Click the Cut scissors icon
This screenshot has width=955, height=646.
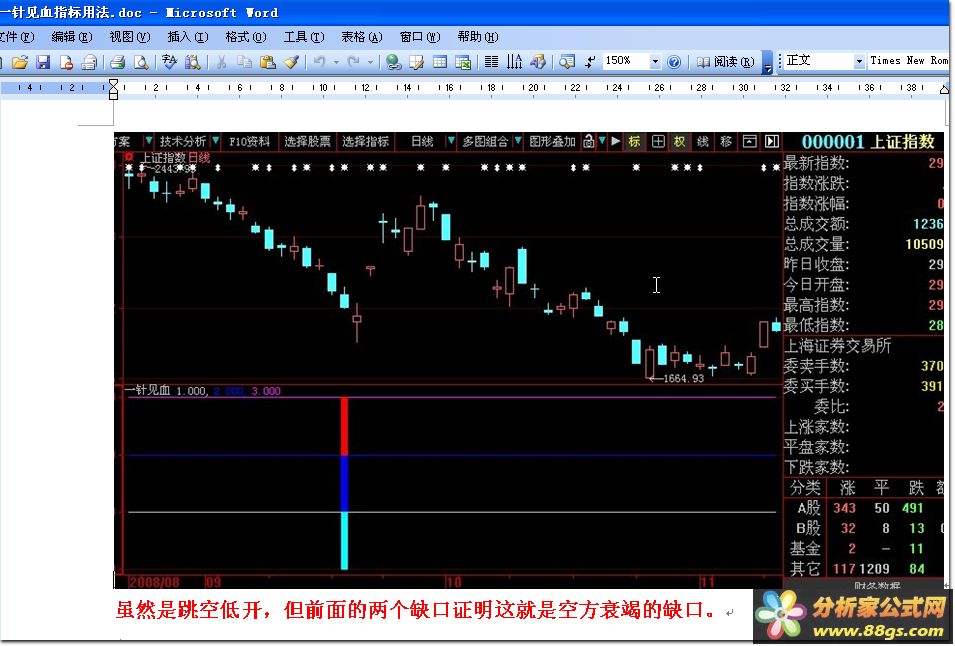pos(222,61)
